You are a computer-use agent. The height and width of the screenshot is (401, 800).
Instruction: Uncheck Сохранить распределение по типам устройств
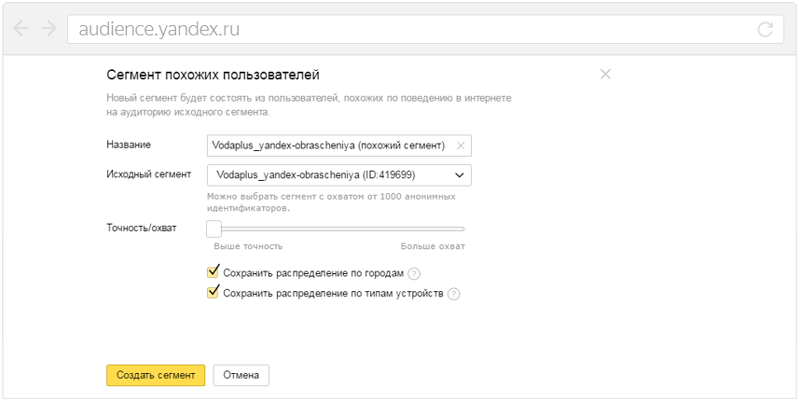[213, 293]
